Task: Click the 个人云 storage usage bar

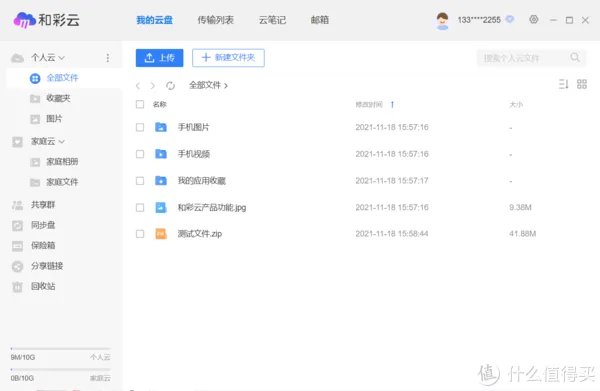Action: click(60, 349)
